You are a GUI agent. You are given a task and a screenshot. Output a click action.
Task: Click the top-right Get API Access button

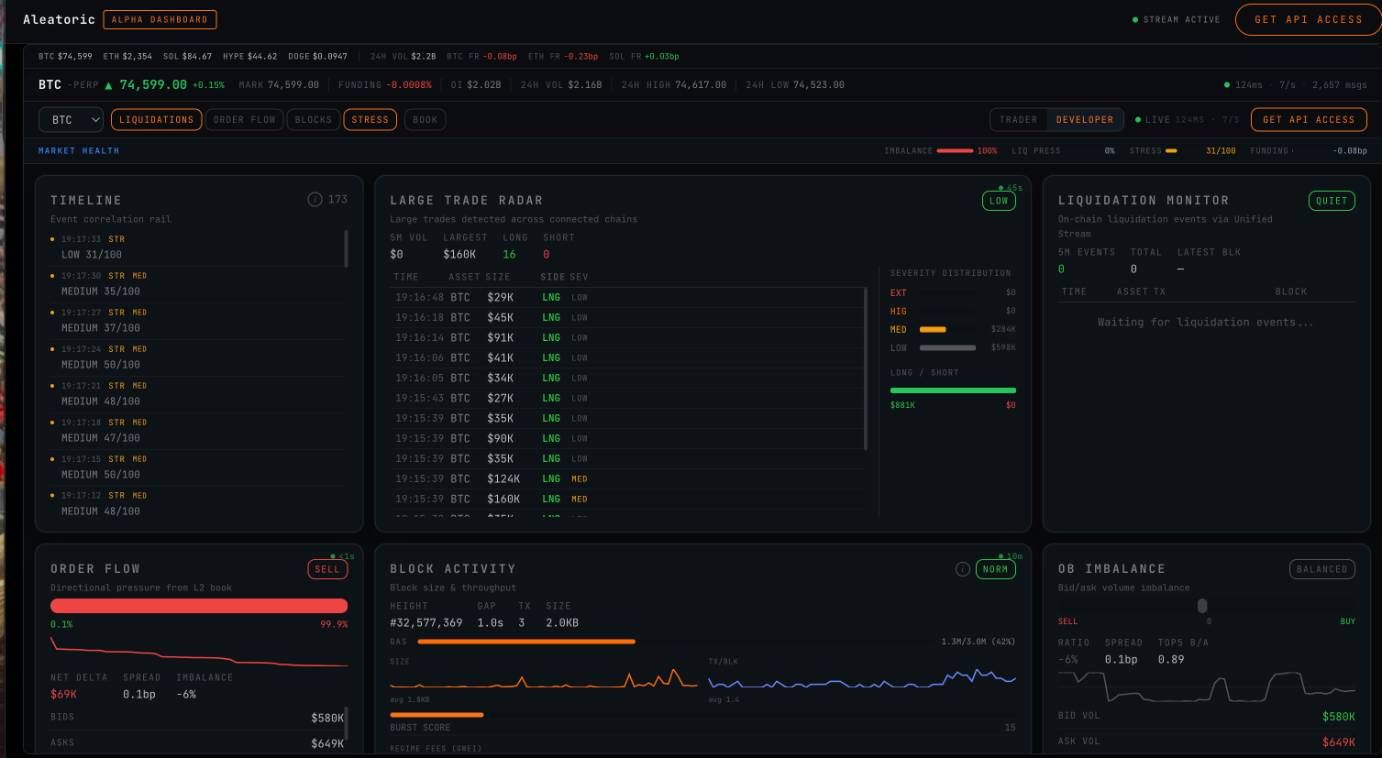1308,20
